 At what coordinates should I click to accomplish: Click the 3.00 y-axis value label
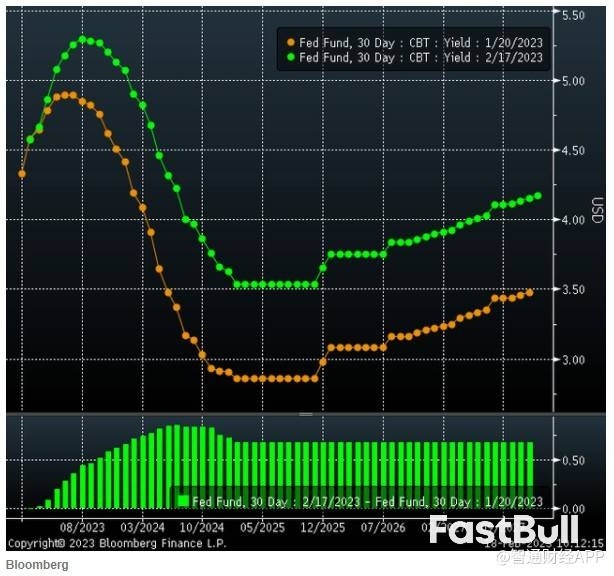[574, 359]
